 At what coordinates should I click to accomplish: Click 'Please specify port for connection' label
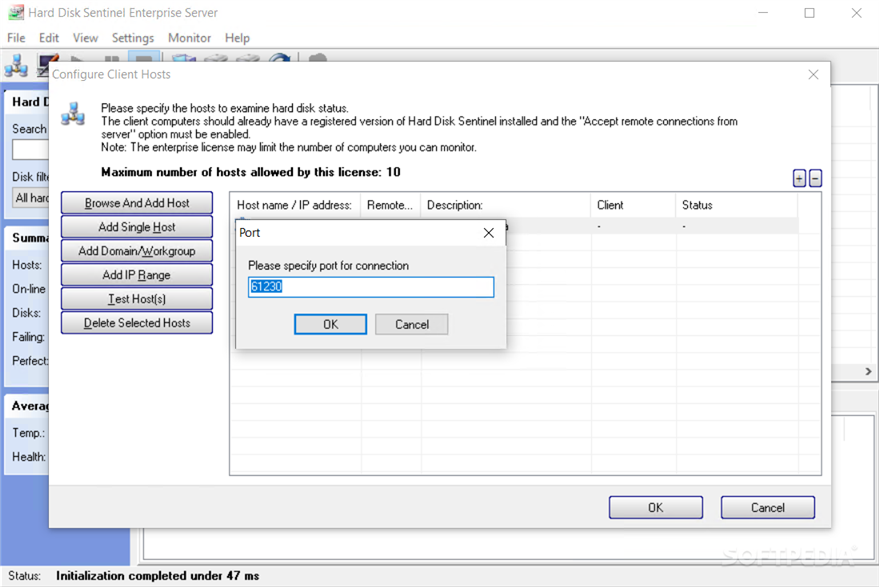tap(329, 266)
